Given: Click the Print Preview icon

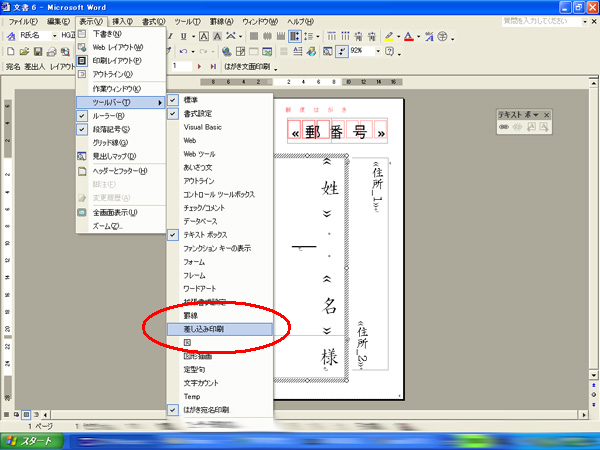Looking at the screenshot, I should (65, 51).
